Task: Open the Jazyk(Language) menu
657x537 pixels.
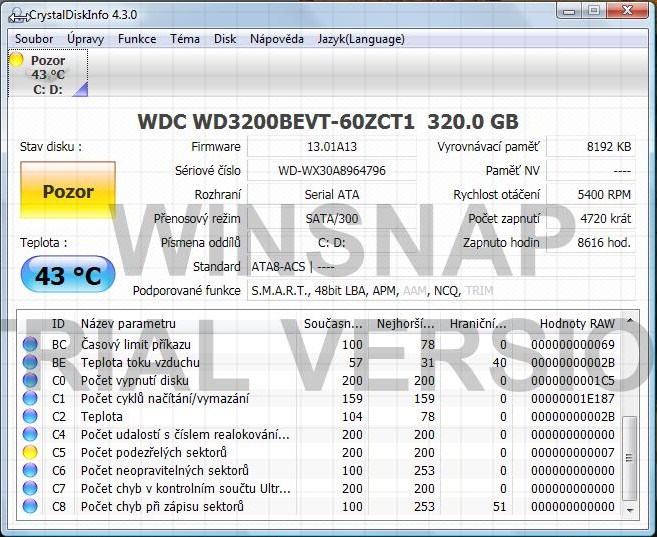Action: pos(361,39)
